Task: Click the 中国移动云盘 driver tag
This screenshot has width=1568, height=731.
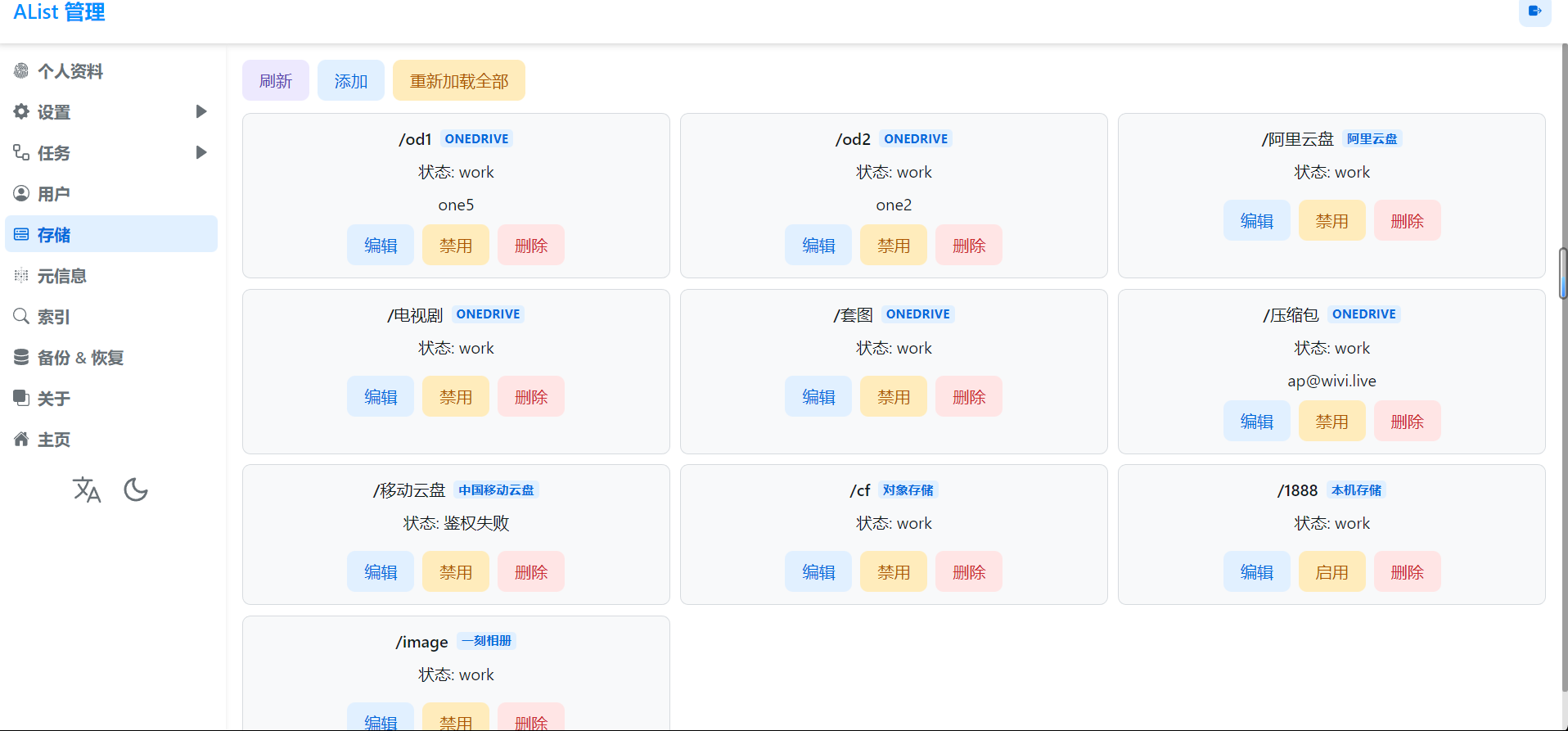Action: coord(496,490)
